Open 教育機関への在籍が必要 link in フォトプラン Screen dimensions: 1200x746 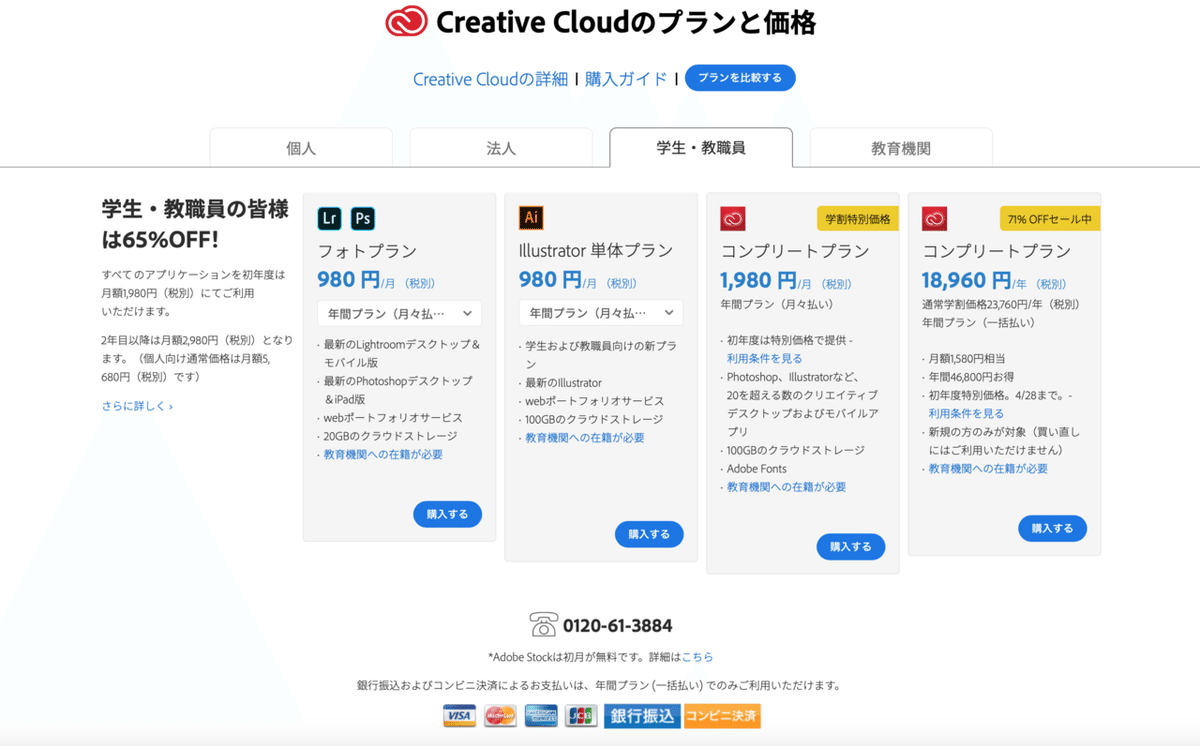point(383,455)
